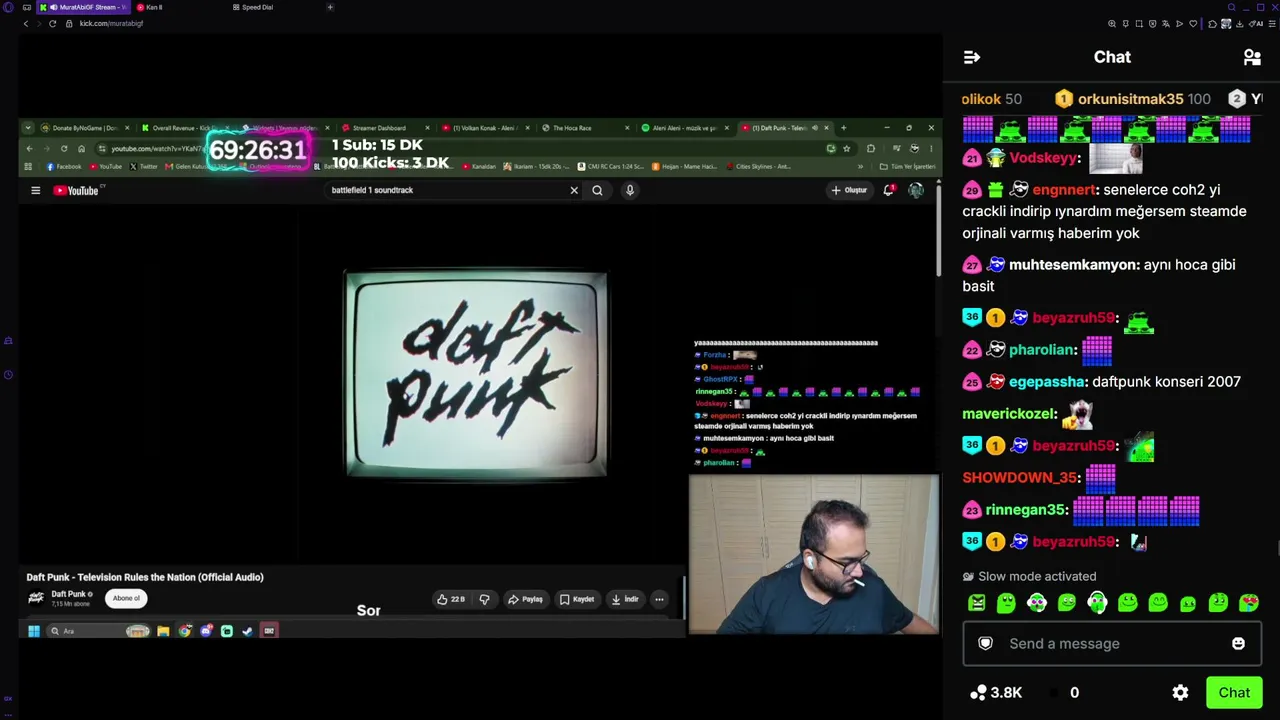The width and height of the screenshot is (1280, 720).
Task: Open username SHOWDOWN_35 in chat
Action: coord(1019,477)
